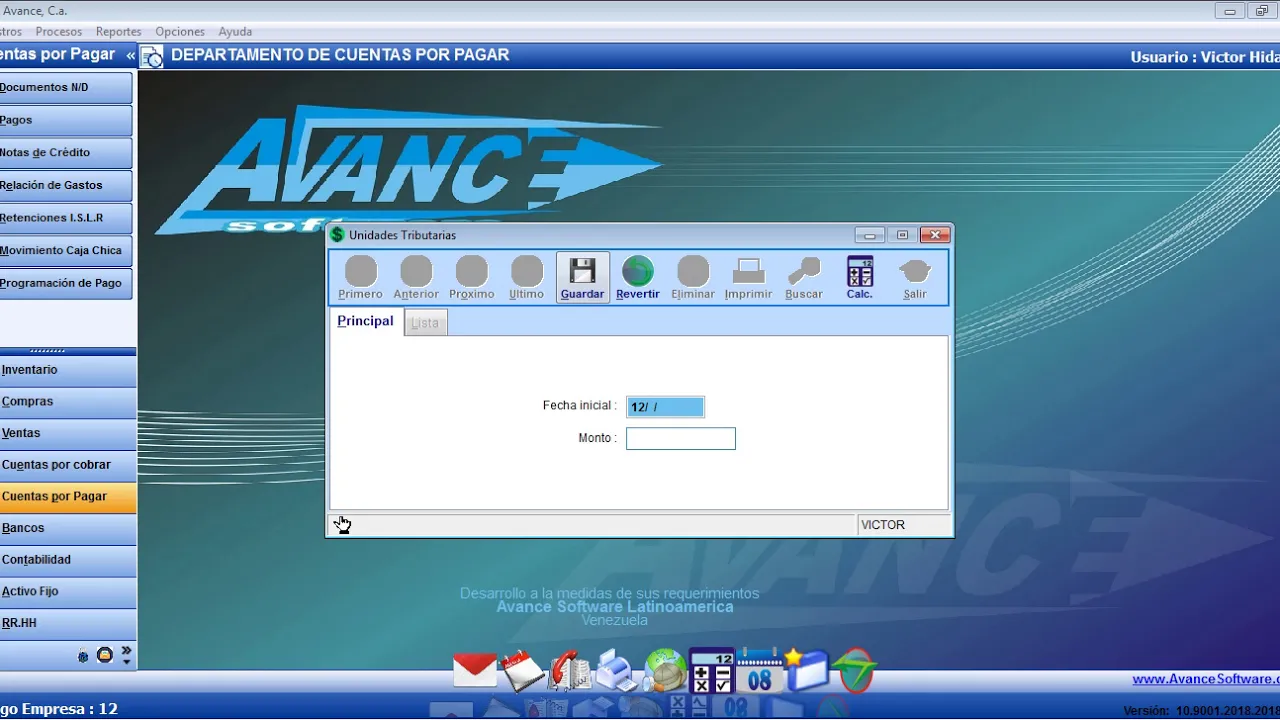Select the Contabilidad module
The width and height of the screenshot is (1280, 720).
(68, 560)
